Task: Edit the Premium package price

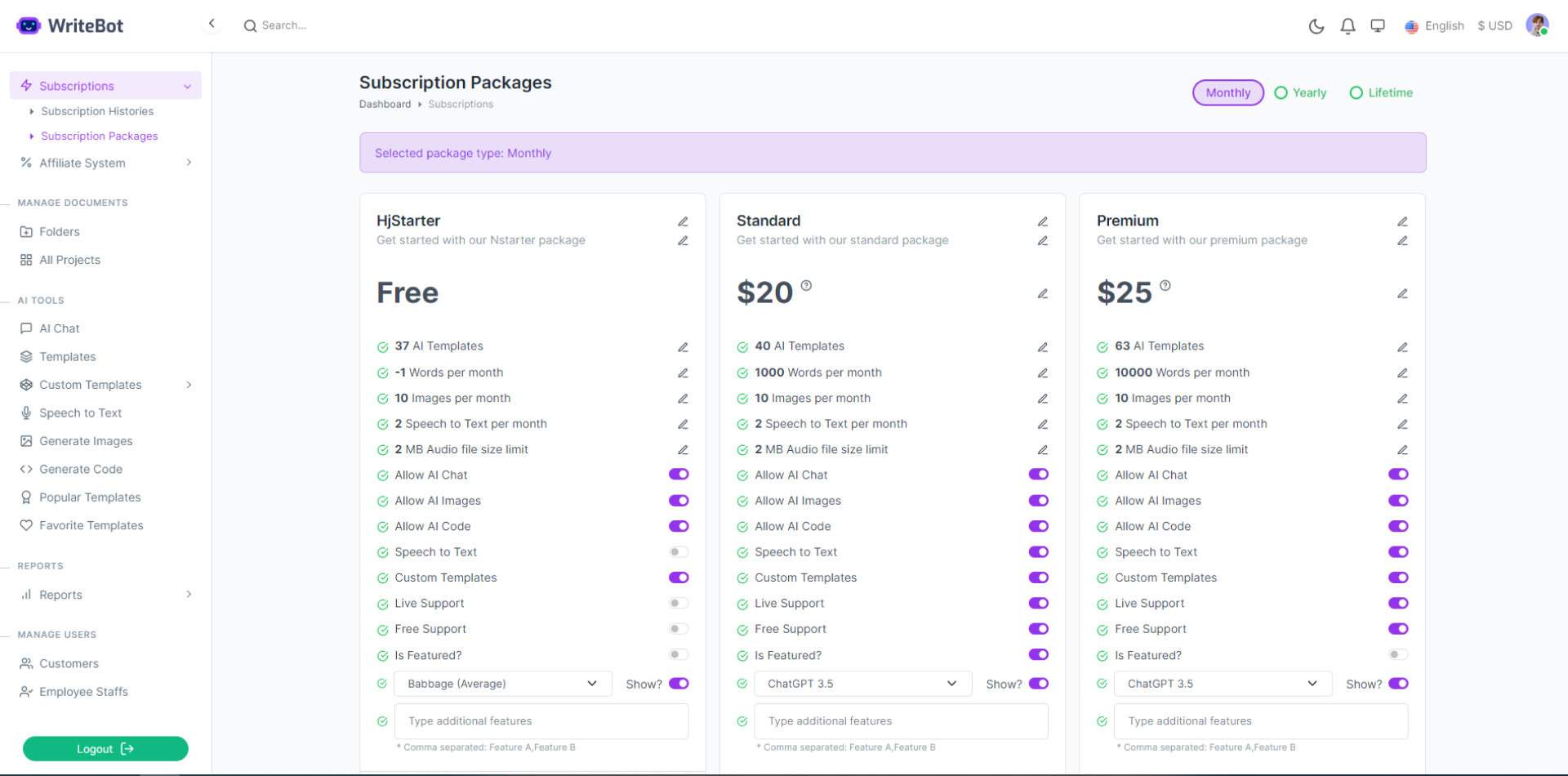Action: (1403, 293)
